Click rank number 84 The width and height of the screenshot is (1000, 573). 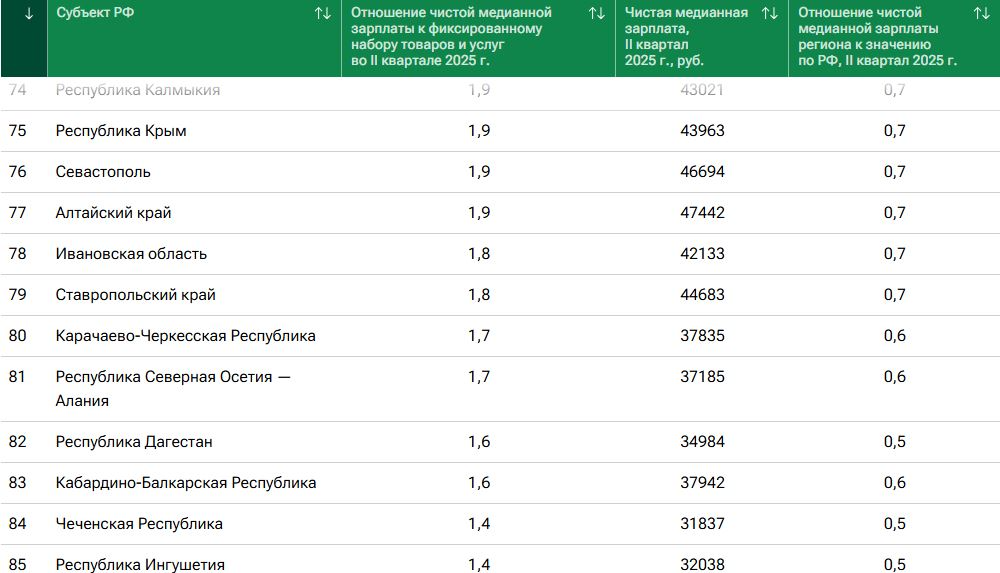point(17,524)
